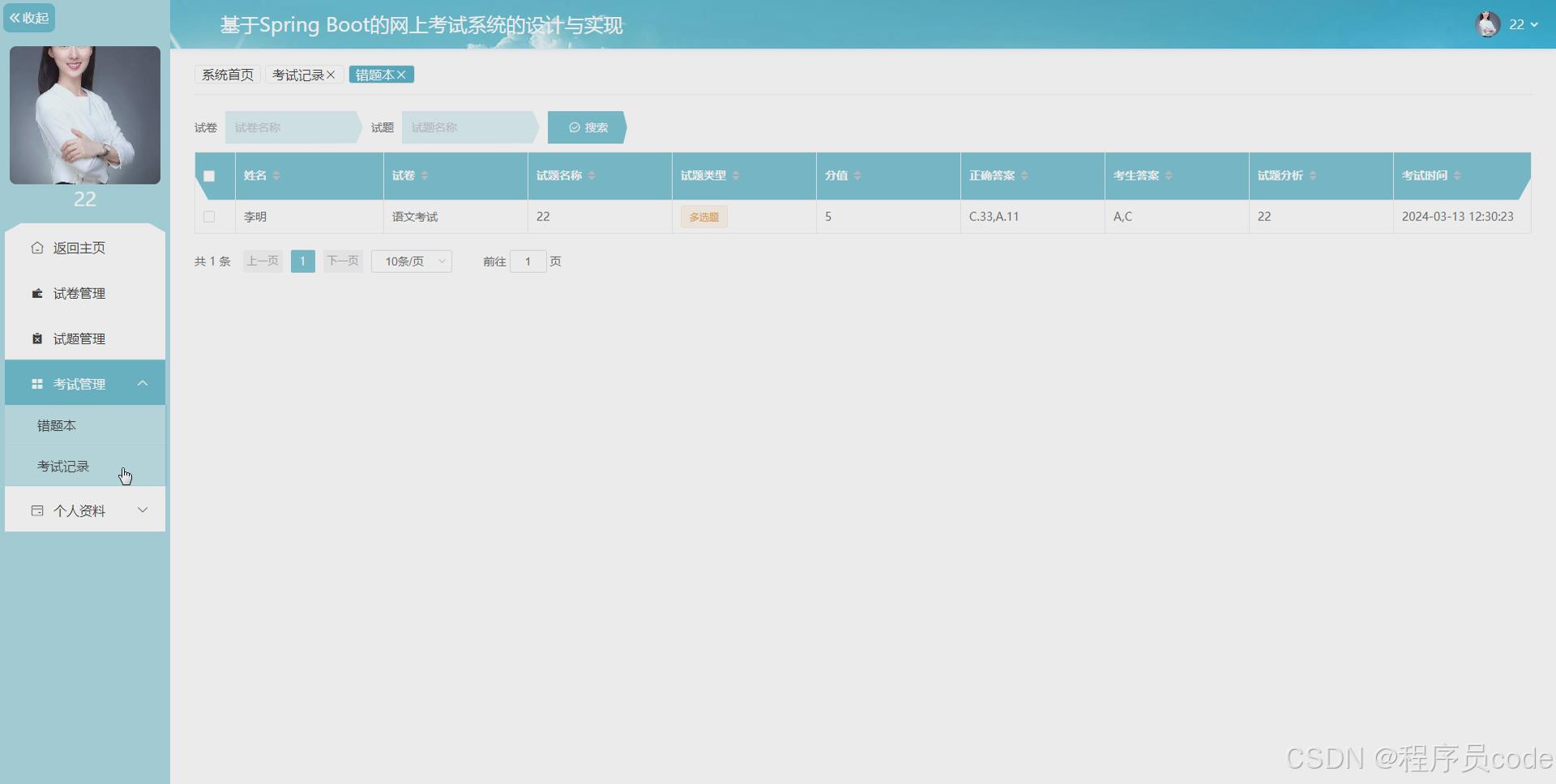
Task: Open 考试记录 in the sidebar
Action: 85,467
